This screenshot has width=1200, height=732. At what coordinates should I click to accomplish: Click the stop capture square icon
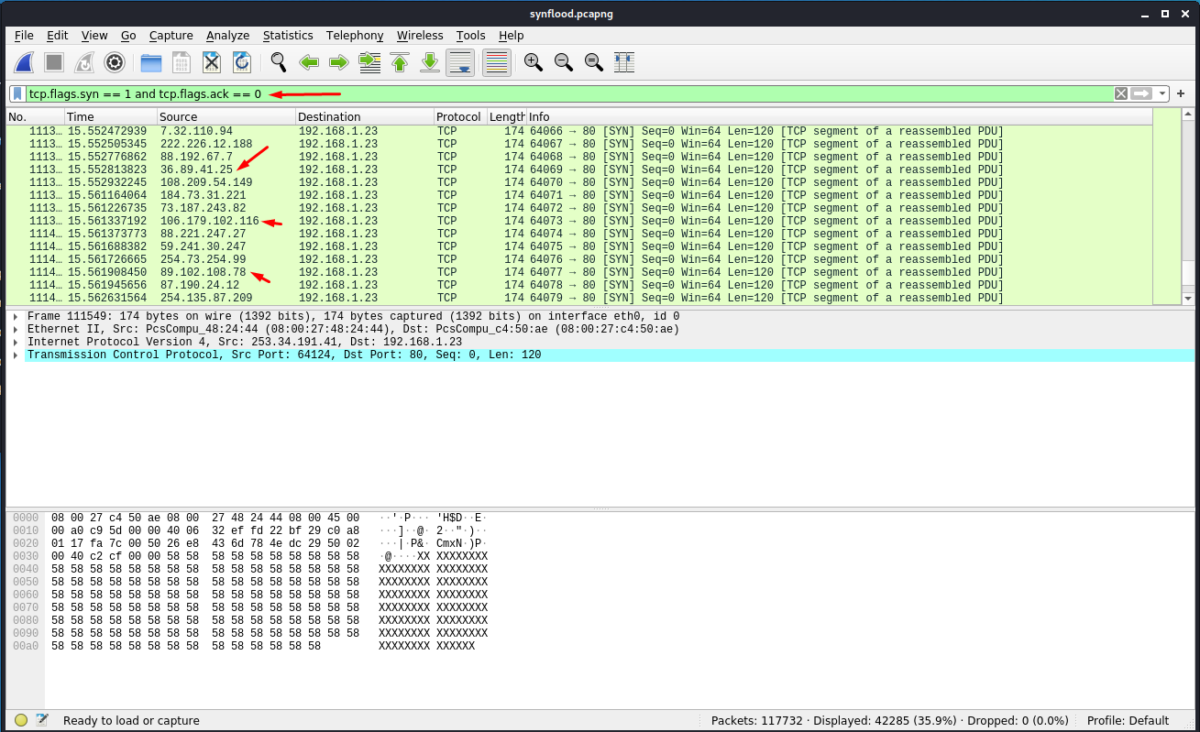(54, 62)
